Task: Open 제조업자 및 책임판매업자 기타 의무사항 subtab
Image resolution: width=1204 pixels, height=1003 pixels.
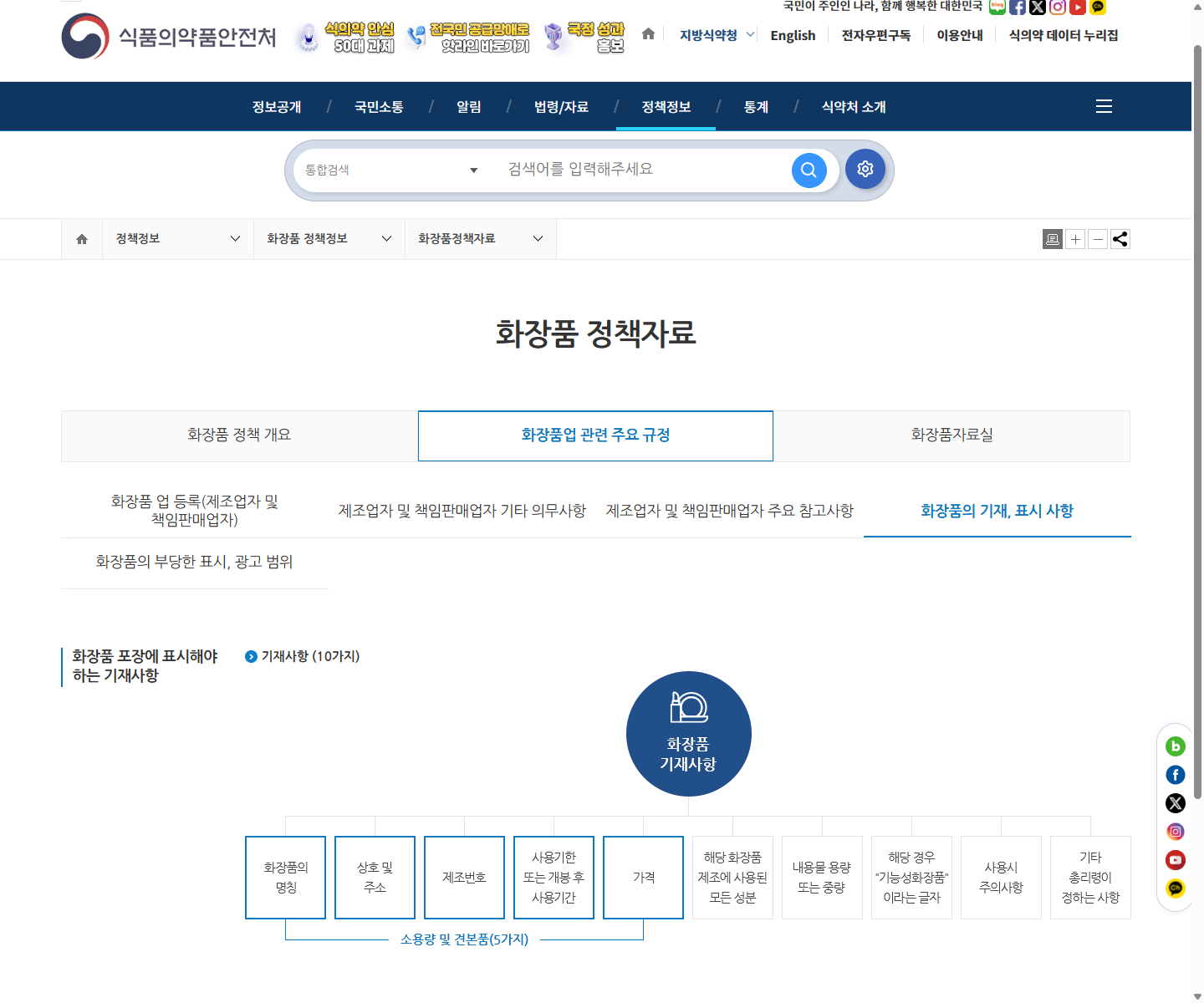Action: click(x=462, y=511)
